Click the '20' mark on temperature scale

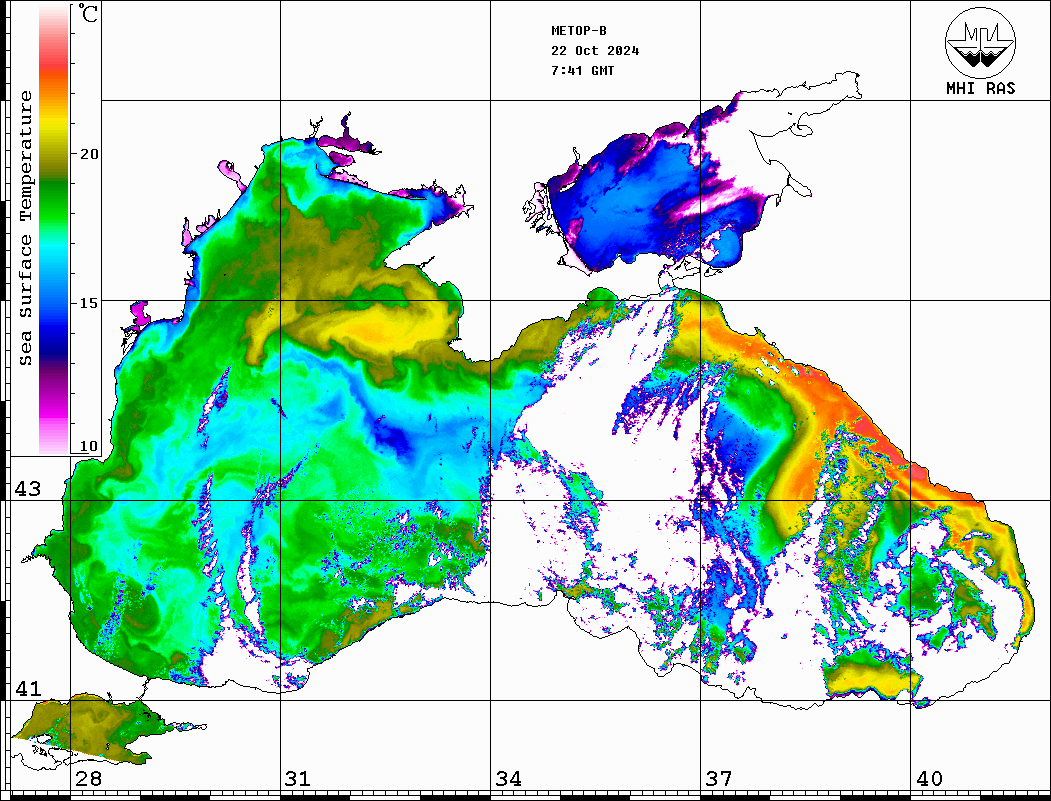(89, 153)
